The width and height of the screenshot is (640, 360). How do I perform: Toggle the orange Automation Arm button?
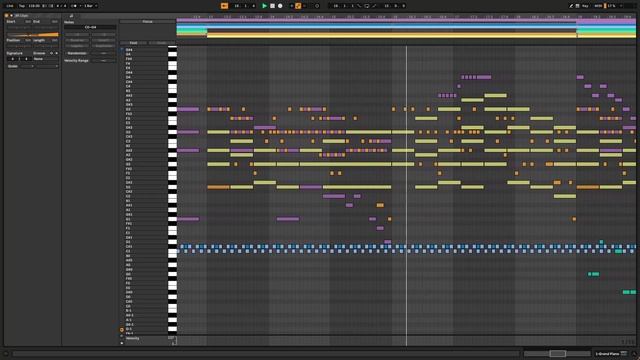point(298,6)
